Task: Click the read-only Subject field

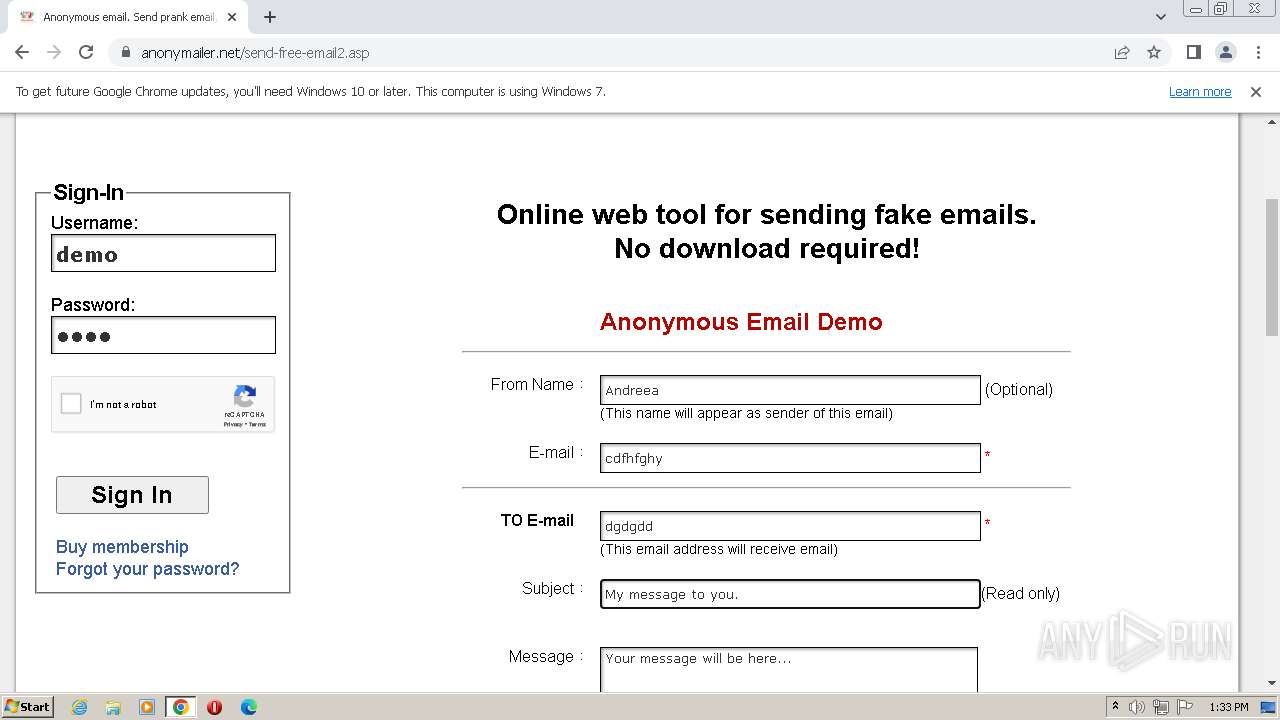Action: click(790, 594)
